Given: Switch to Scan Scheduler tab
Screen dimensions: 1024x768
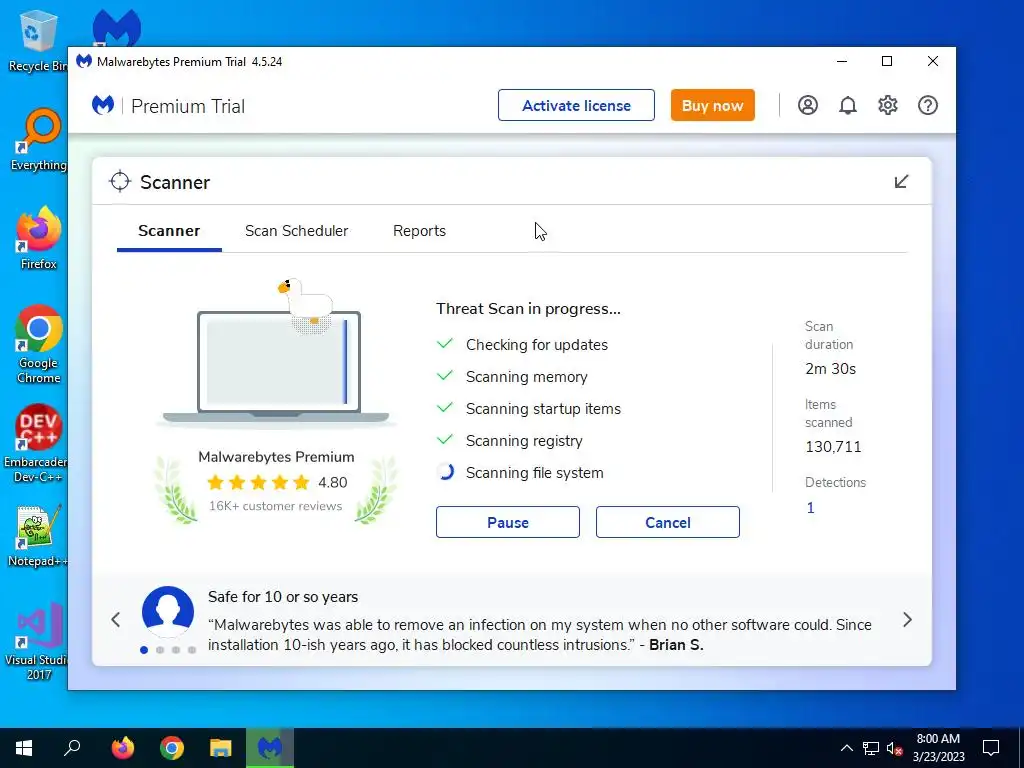Looking at the screenshot, I should [296, 231].
